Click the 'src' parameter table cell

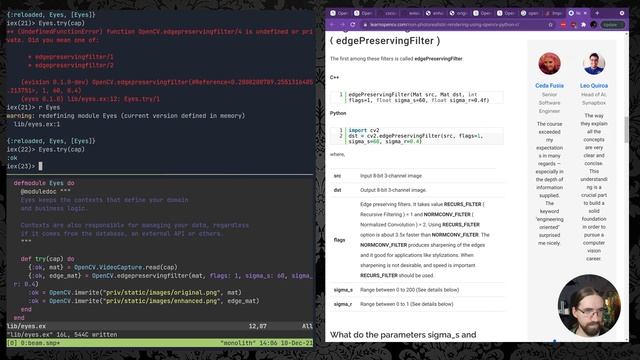337,176
